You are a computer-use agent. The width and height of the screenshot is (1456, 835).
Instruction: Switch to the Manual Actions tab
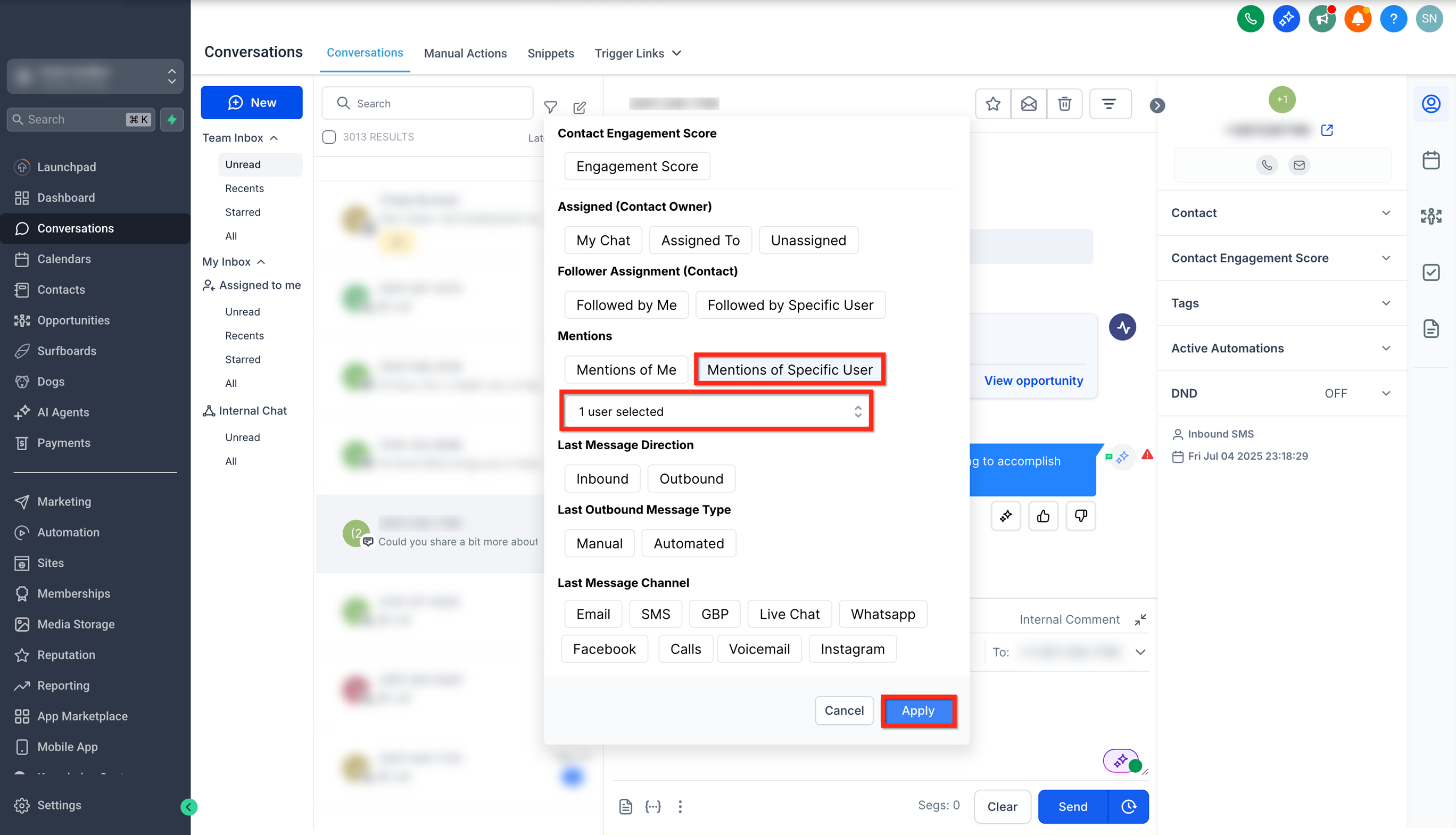(465, 53)
